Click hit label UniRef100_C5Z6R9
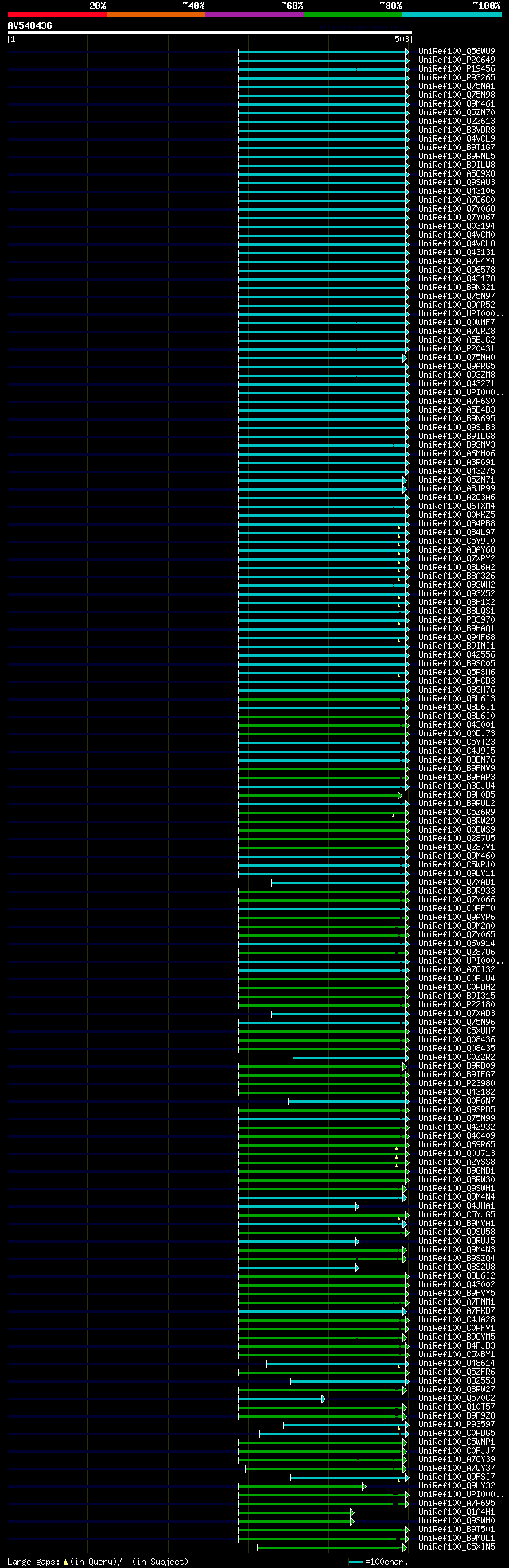 (x=457, y=812)
